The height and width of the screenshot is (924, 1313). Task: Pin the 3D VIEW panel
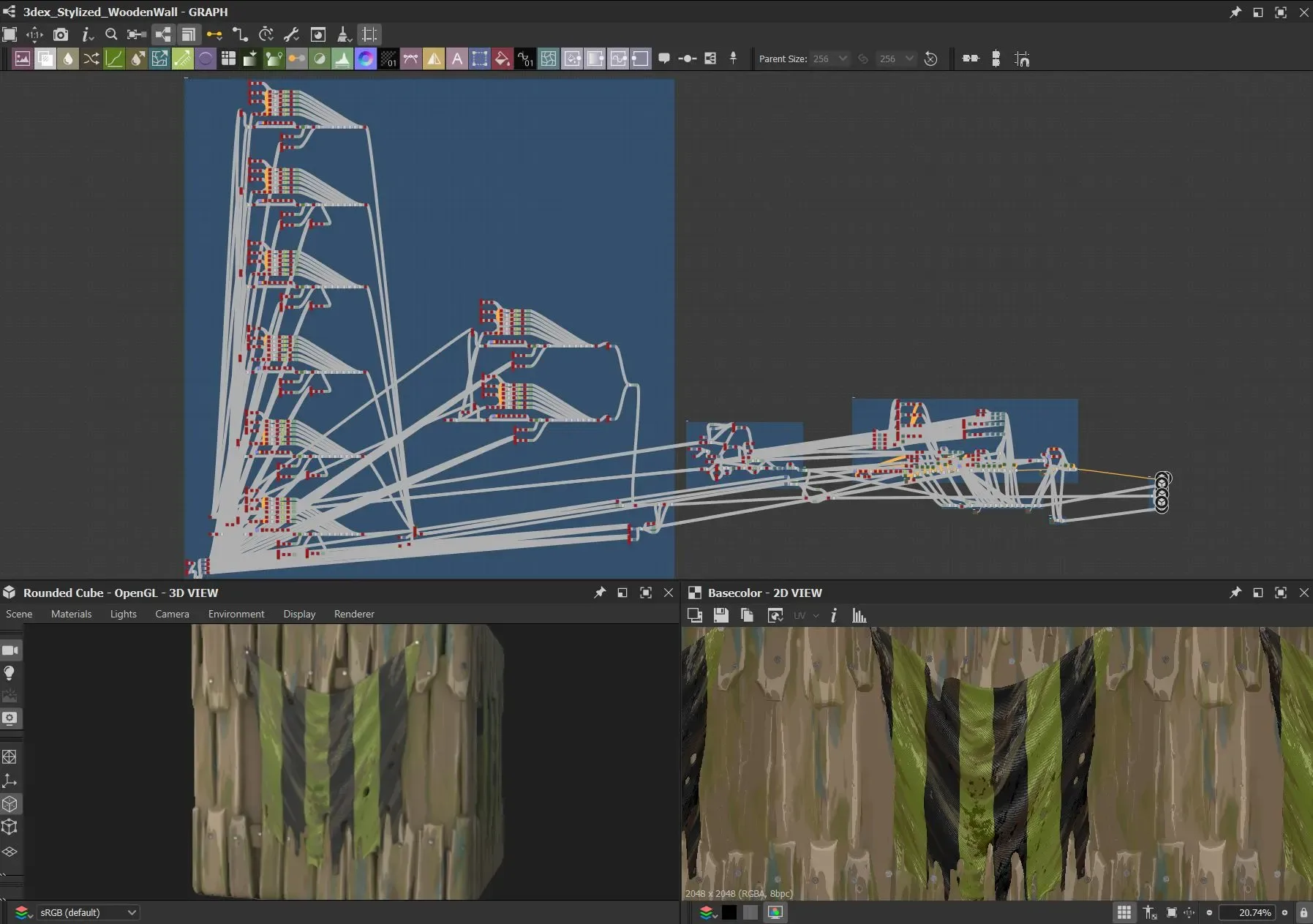pos(600,593)
